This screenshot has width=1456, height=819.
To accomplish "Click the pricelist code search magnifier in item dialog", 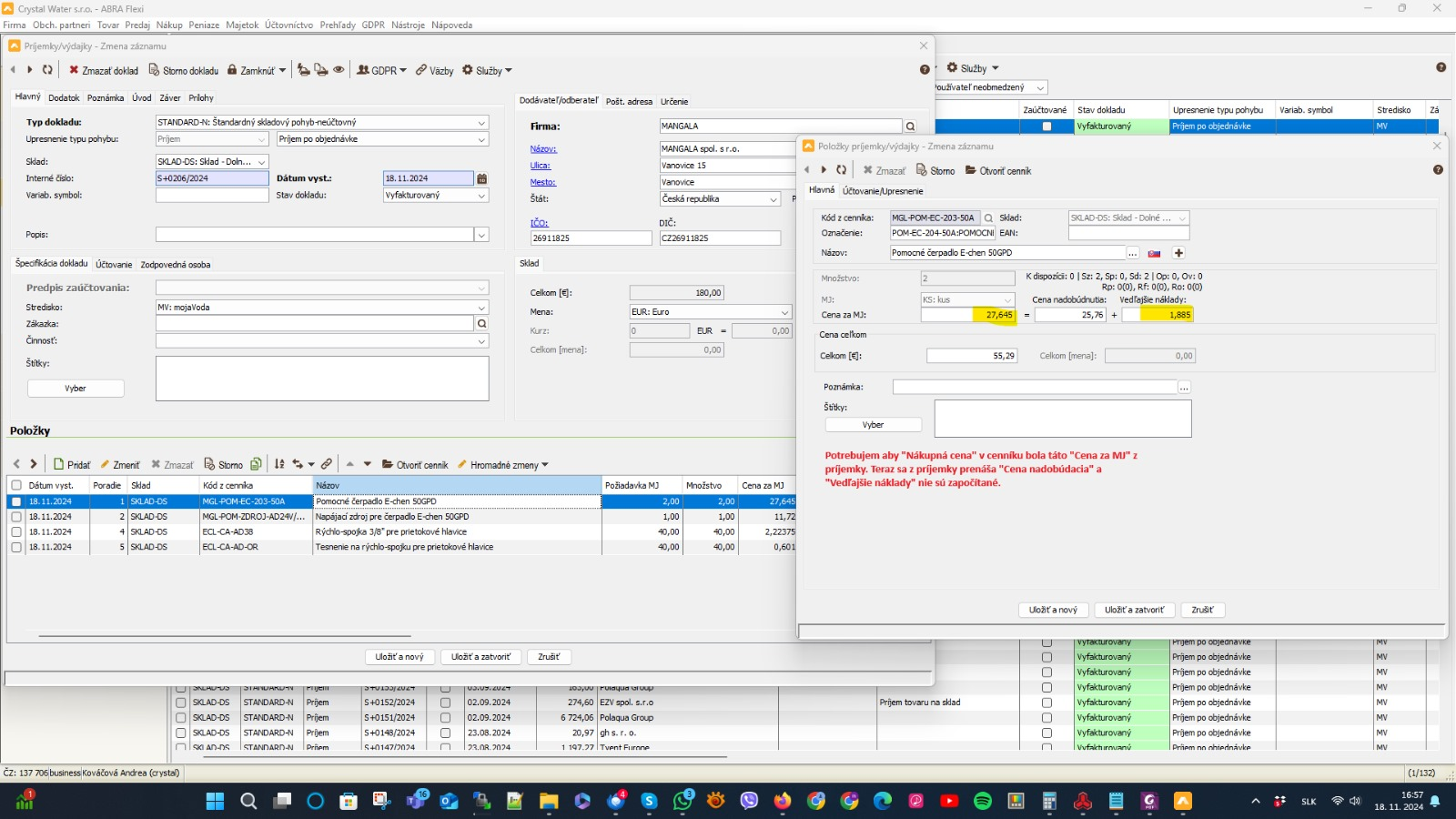I will click(988, 218).
